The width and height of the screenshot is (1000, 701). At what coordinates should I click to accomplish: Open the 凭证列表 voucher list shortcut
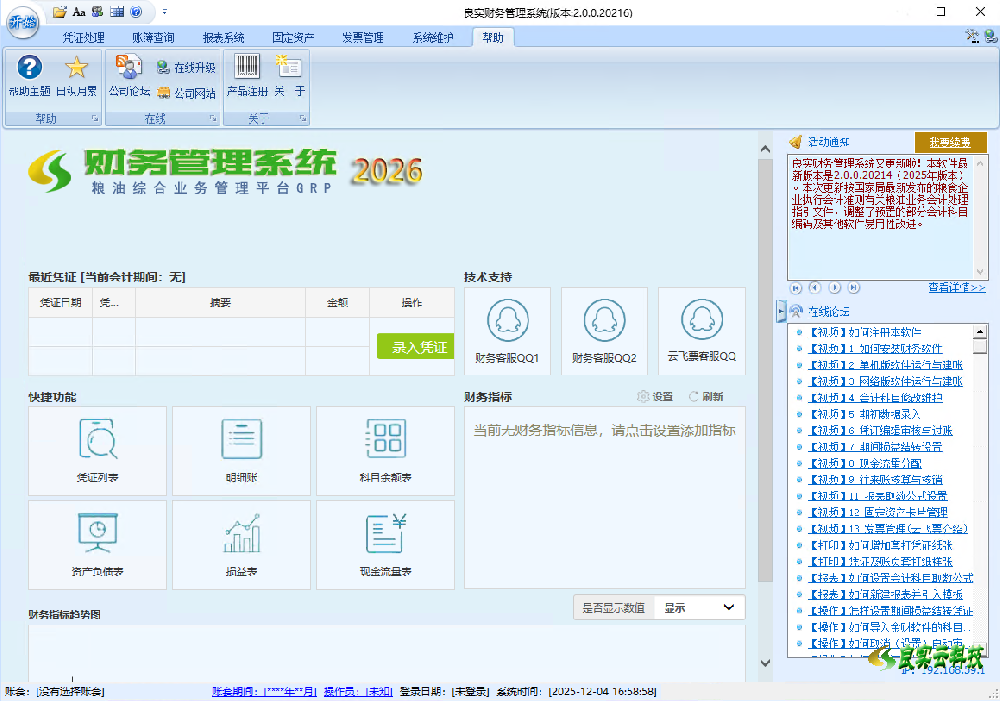tap(97, 451)
